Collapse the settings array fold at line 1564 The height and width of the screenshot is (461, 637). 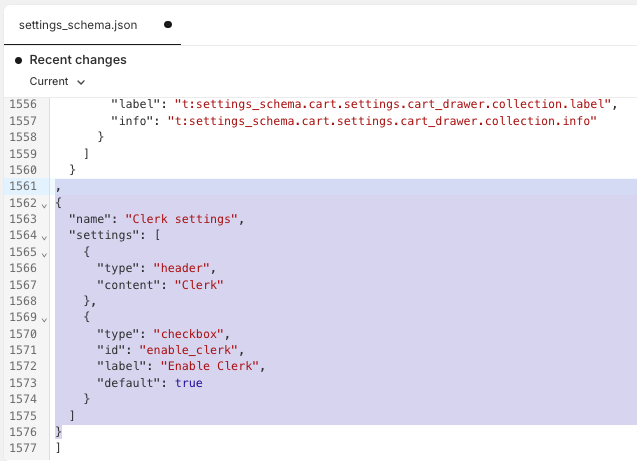[x=44, y=238]
